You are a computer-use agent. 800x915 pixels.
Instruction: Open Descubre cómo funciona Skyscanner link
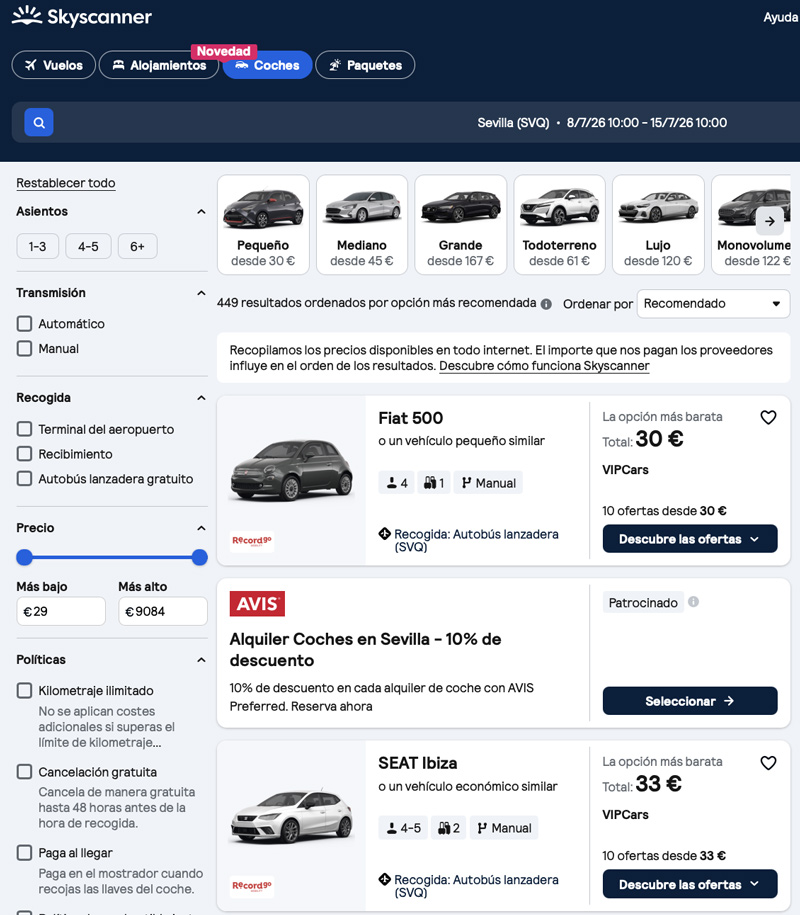(x=544, y=366)
